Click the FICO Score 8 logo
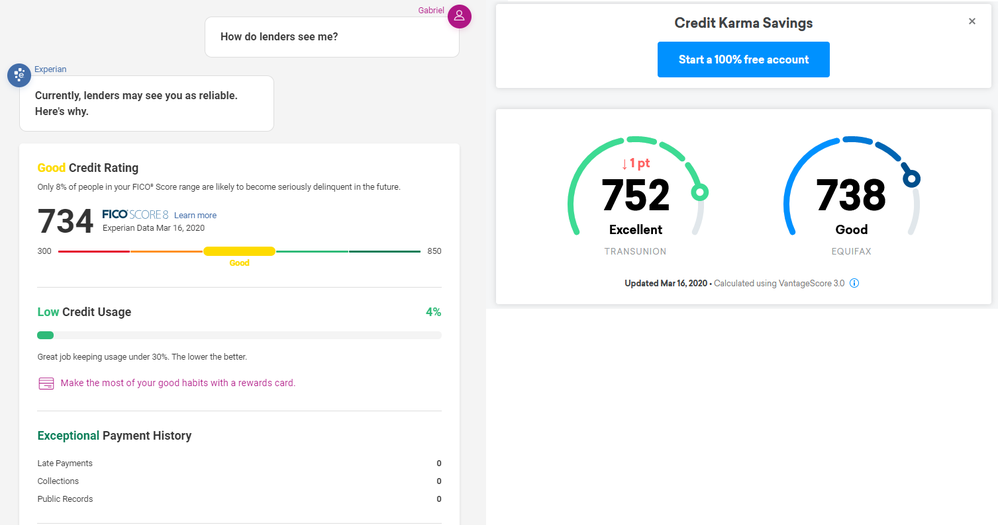This screenshot has height=525, width=1000. click(135, 215)
